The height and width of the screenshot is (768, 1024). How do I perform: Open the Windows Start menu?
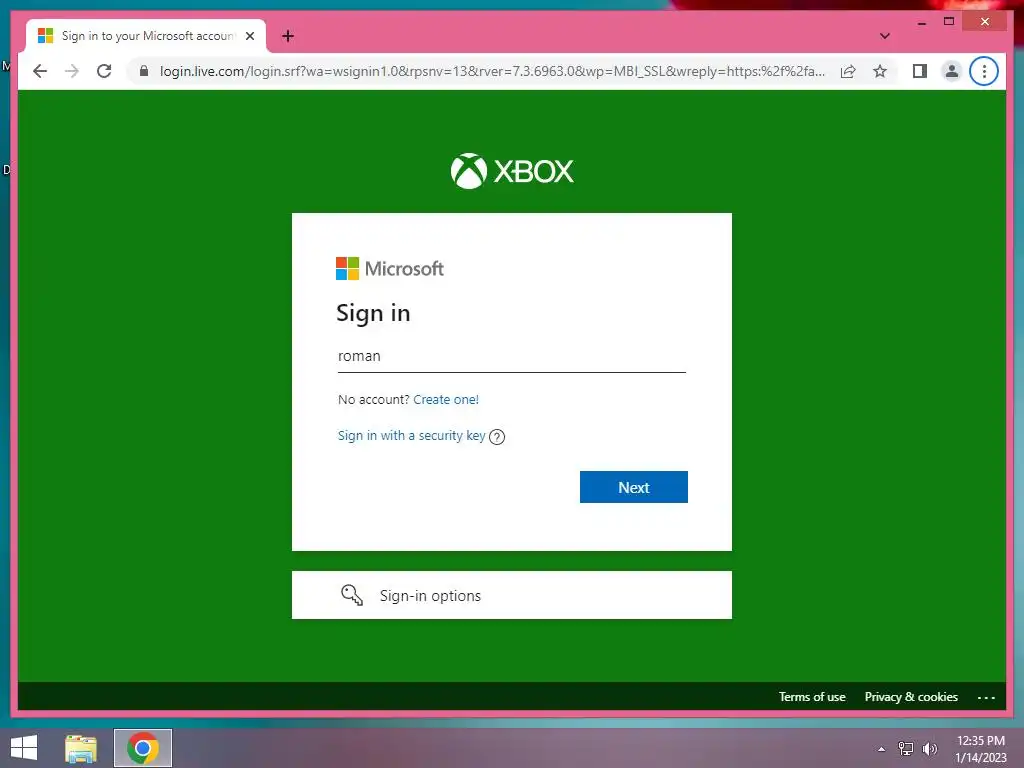pos(24,748)
